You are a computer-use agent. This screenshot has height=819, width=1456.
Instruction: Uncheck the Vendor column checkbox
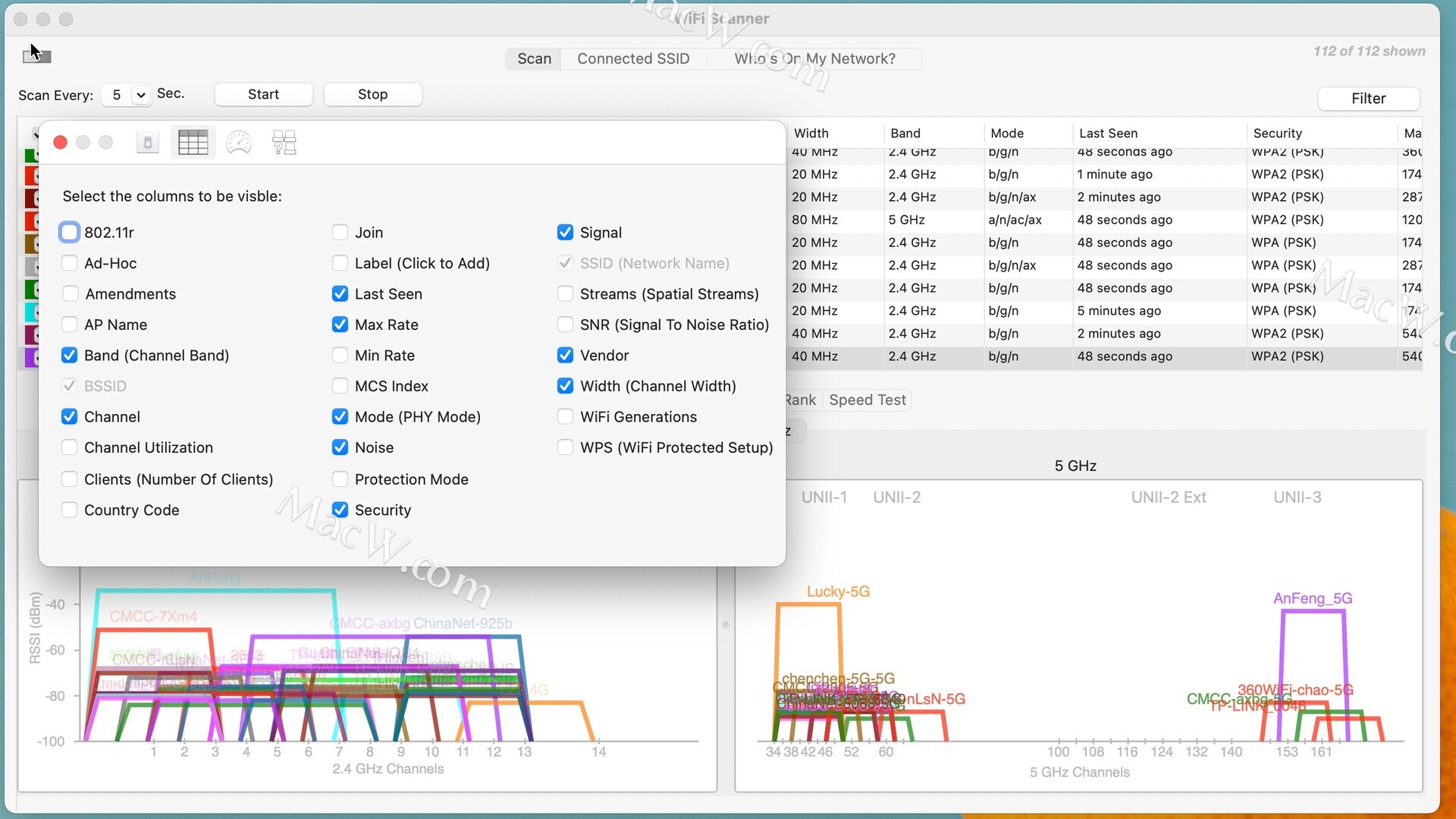point(565,355)
